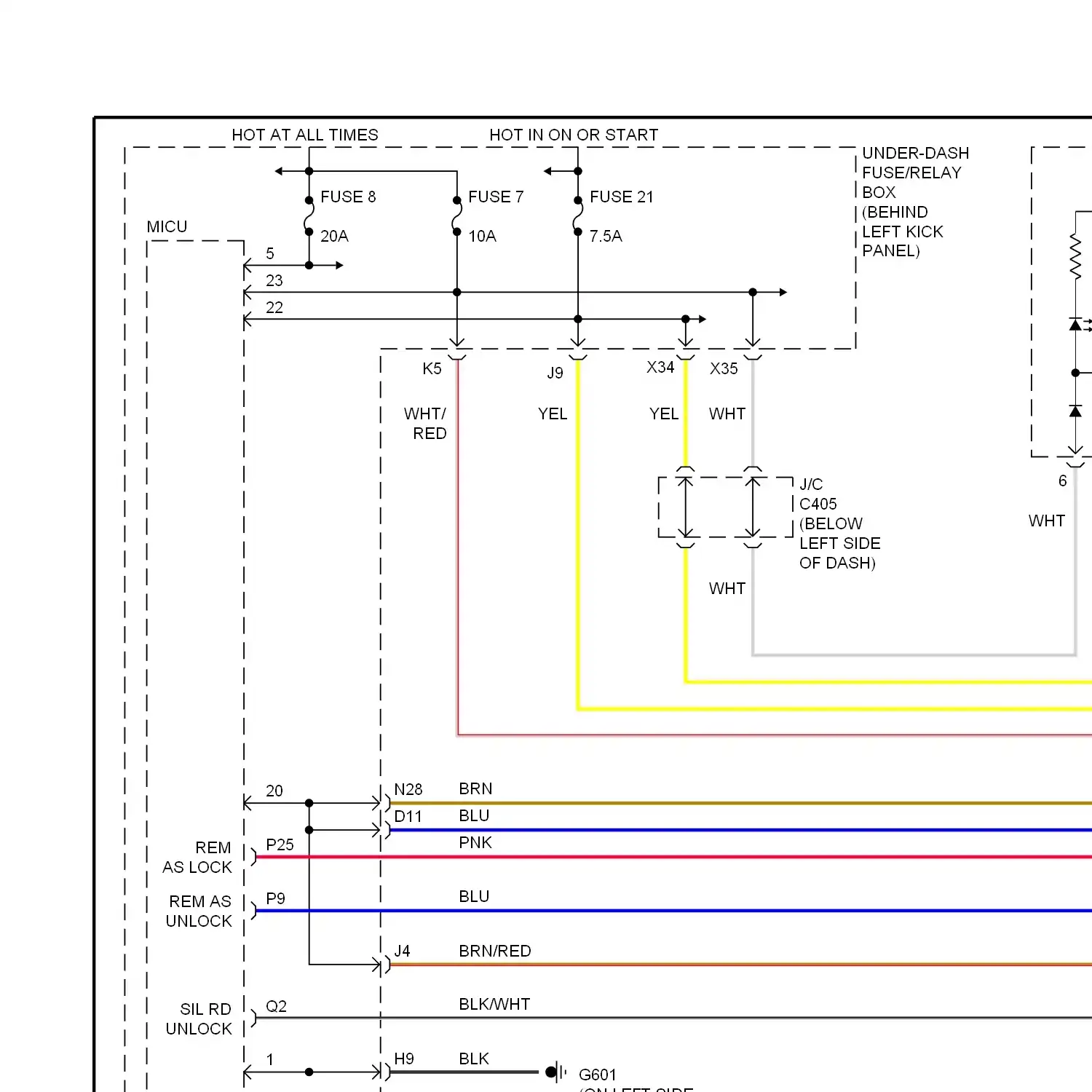
Task: Click the G601 ground symbol
Action: [x=556, y=1072]
